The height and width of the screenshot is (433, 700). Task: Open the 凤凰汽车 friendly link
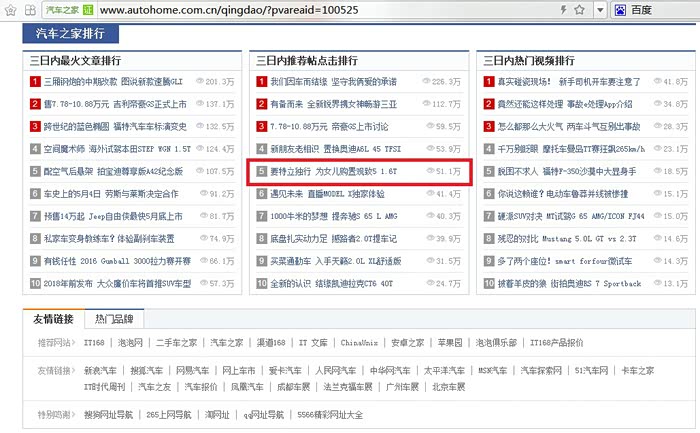[247, 386]
